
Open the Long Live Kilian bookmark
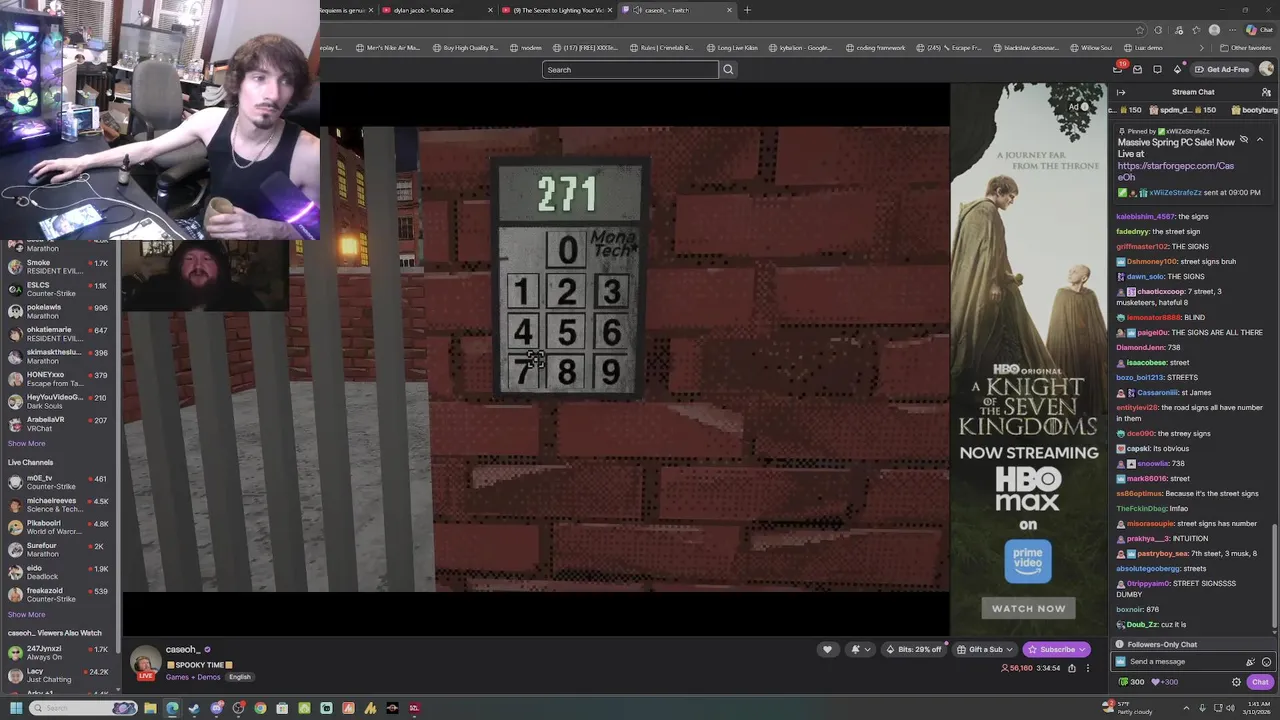[x=732, y=48]
